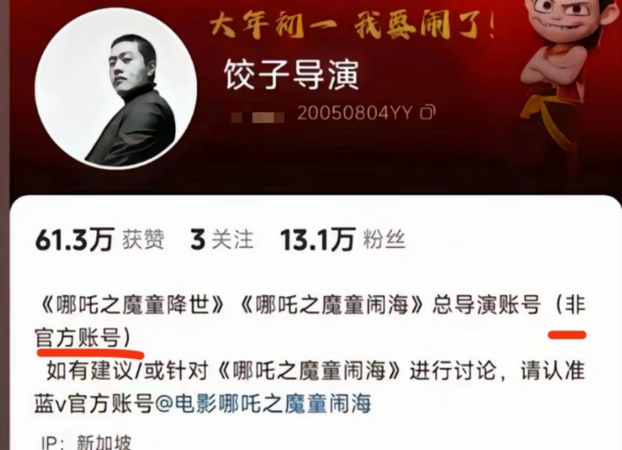Tap the IP: 新加坡 location text
The image size is (622, 450).
point(86,442)
